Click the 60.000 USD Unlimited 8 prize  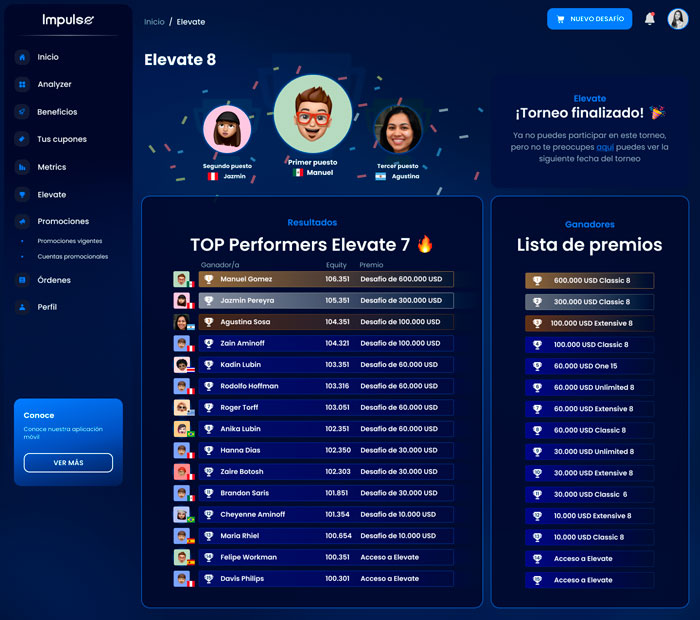[589, 387]
